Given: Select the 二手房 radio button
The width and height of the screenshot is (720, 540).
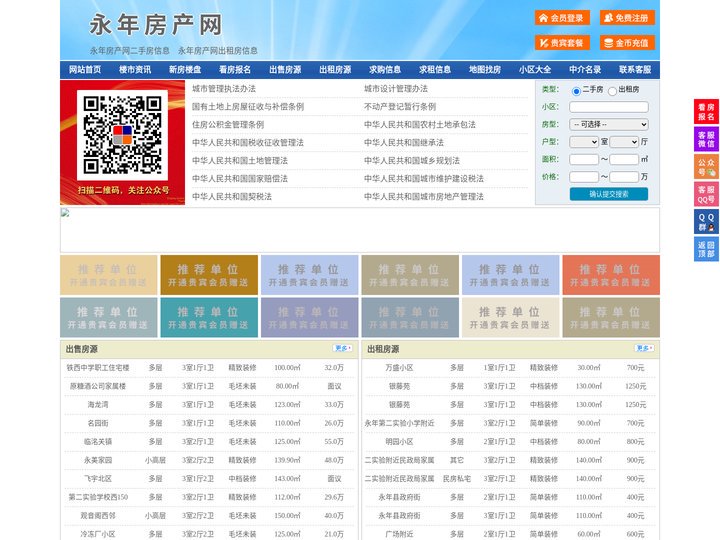Looking at the screenshot, I should pos(576,91).
